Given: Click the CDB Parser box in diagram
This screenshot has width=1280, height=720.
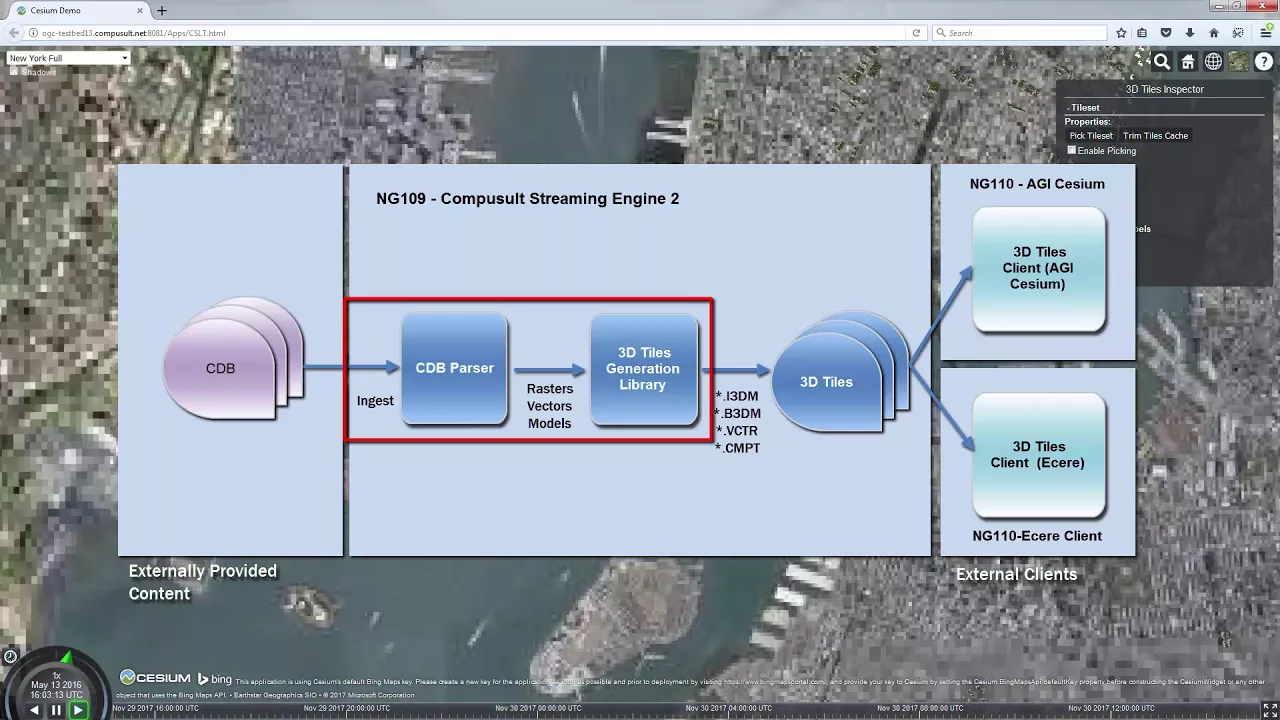Looking at the screenshot, I should click(x=455, y=368).
